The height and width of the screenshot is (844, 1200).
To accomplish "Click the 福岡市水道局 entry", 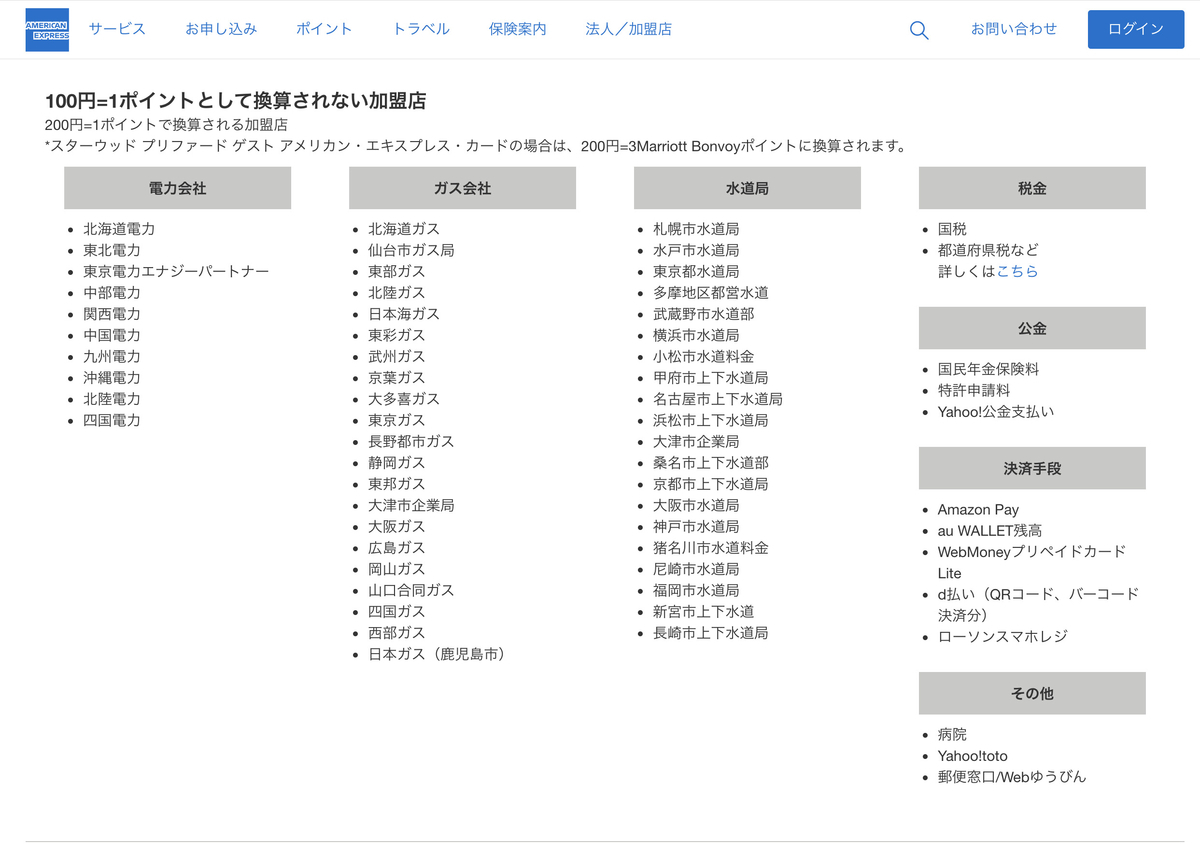I will (696, 590).
